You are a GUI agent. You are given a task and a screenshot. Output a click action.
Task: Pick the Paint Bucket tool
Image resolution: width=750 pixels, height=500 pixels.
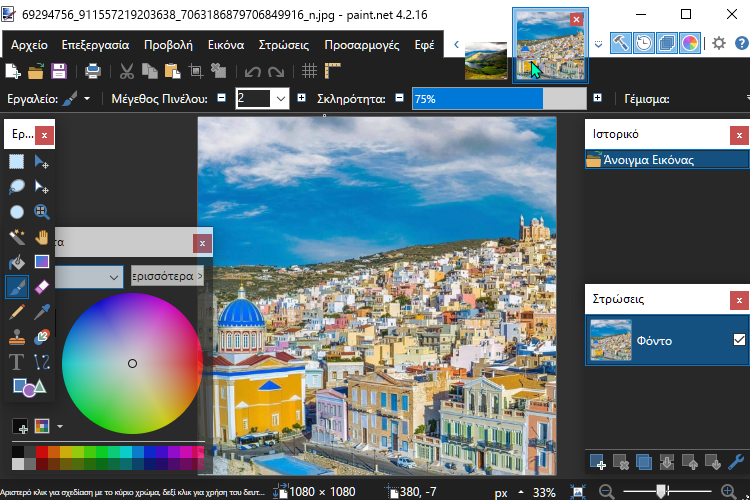(17, 262)
